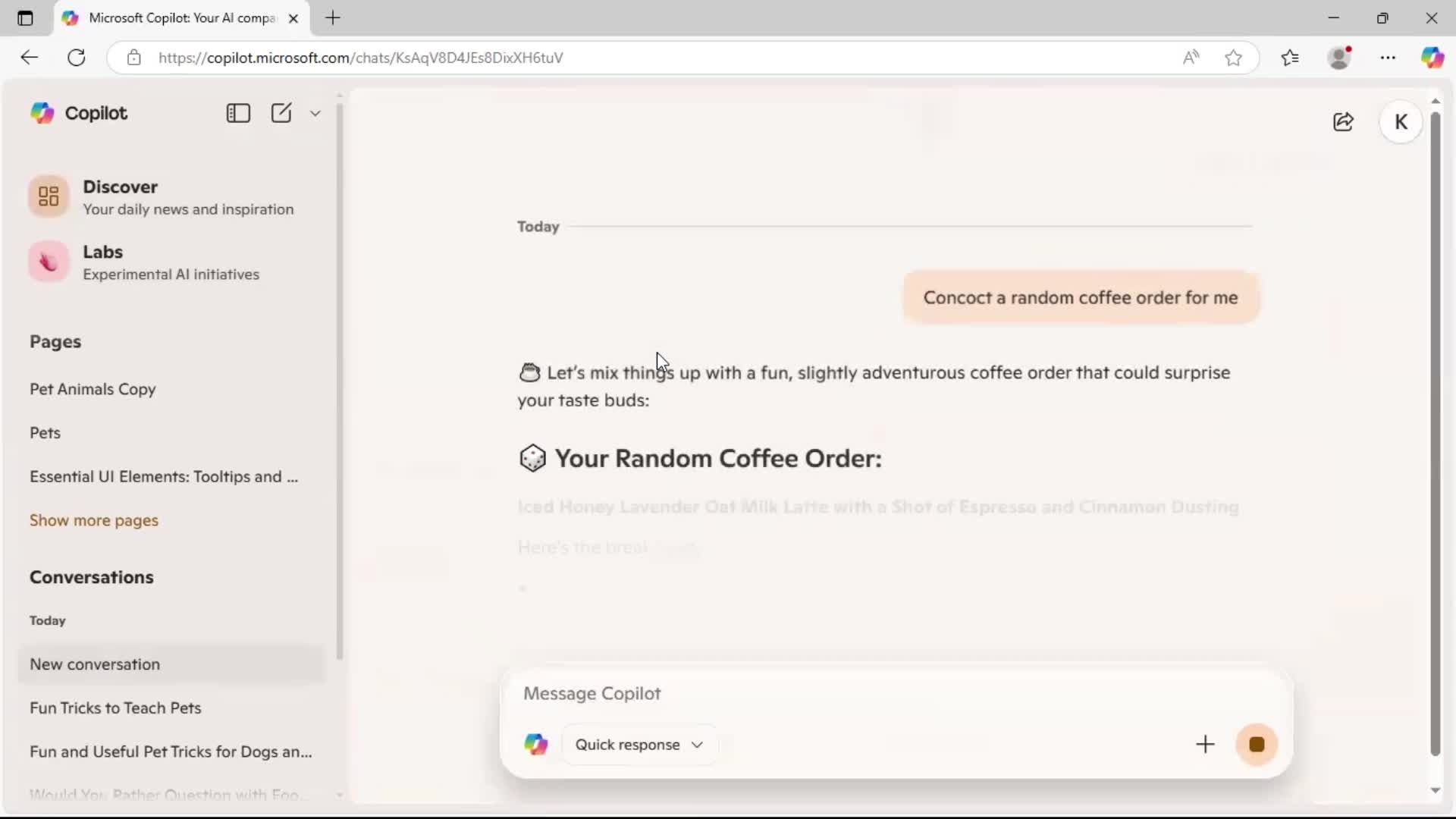Share the conversation via share icon
1456x819 pixels.
pyautogui.click(x=1343, y=122)
